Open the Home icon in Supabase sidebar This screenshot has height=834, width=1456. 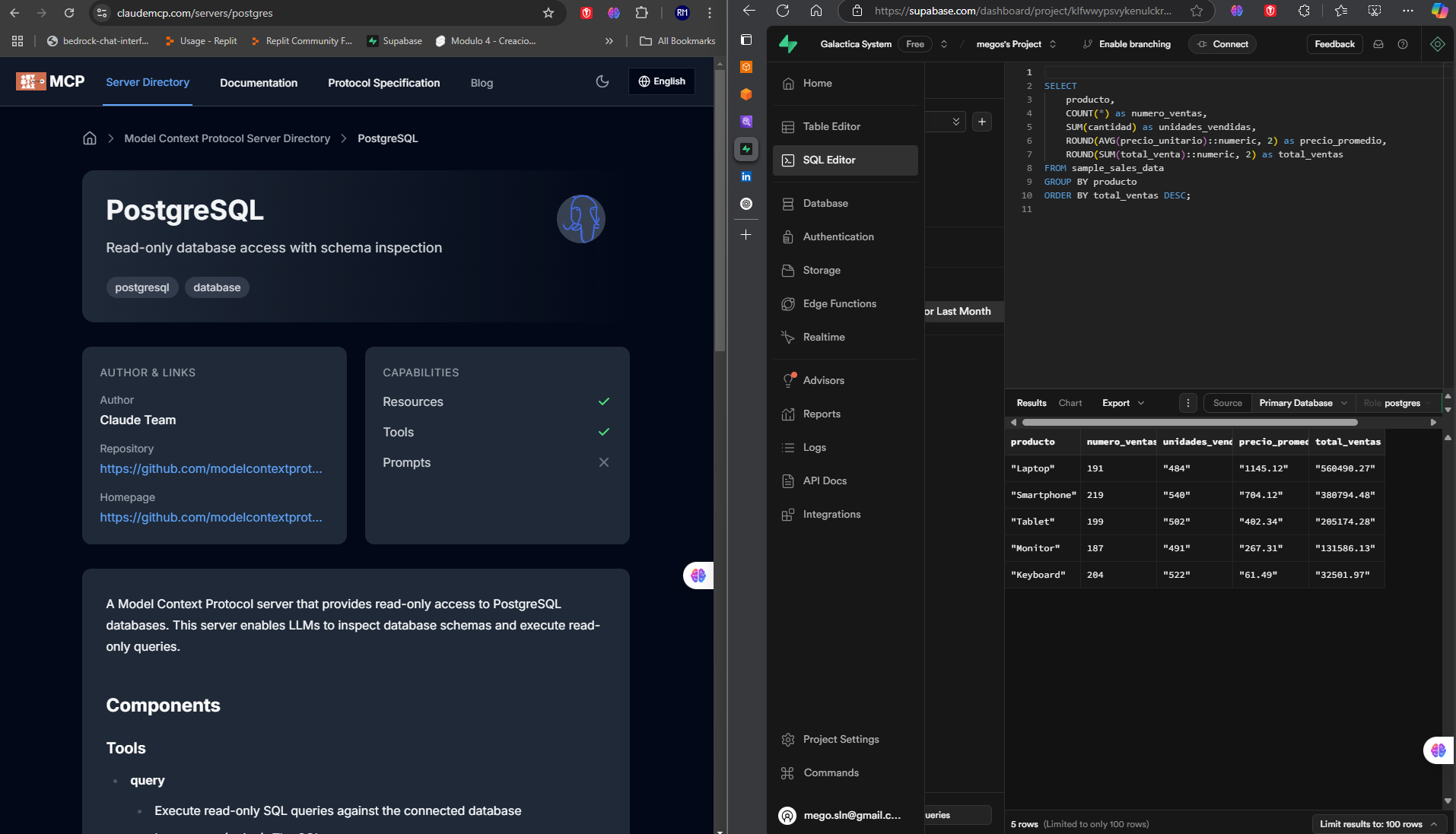[789, 84]
